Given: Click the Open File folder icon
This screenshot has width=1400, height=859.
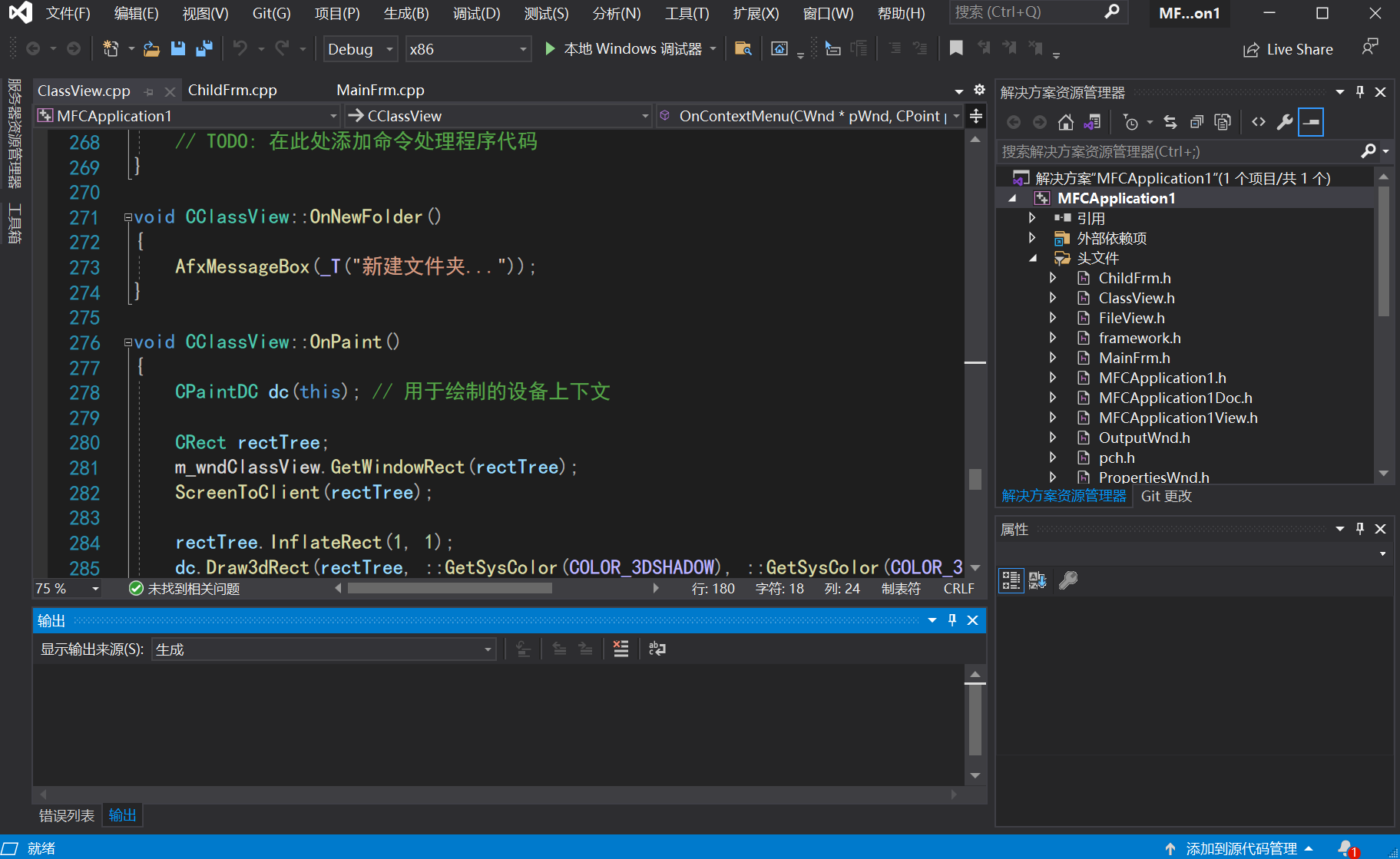Looking at the screenshot, I should tap(151, 49).
